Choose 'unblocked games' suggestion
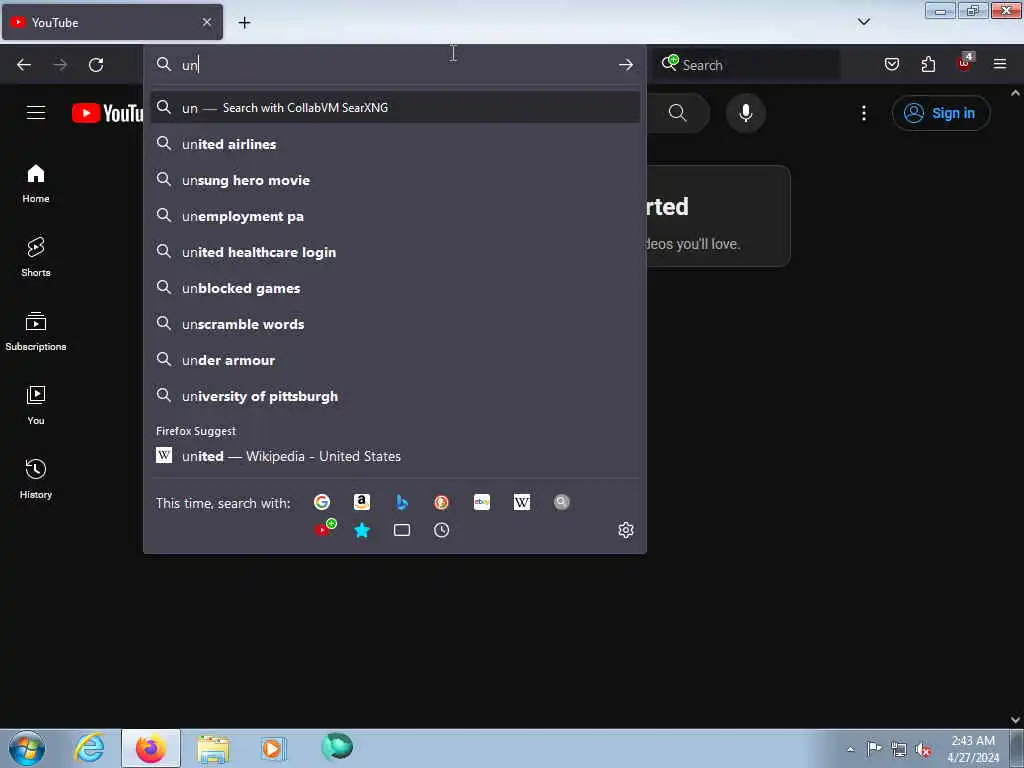 tap(394, 287)
